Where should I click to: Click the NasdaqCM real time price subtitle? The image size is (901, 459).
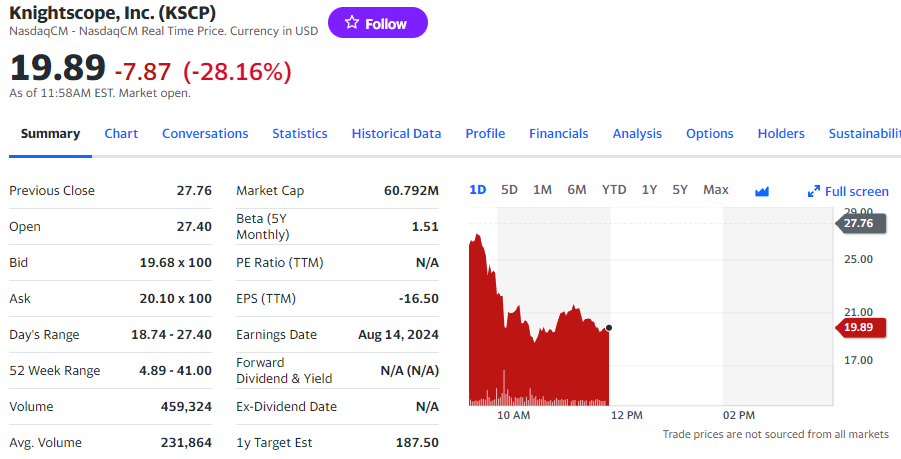pos(164,31)
